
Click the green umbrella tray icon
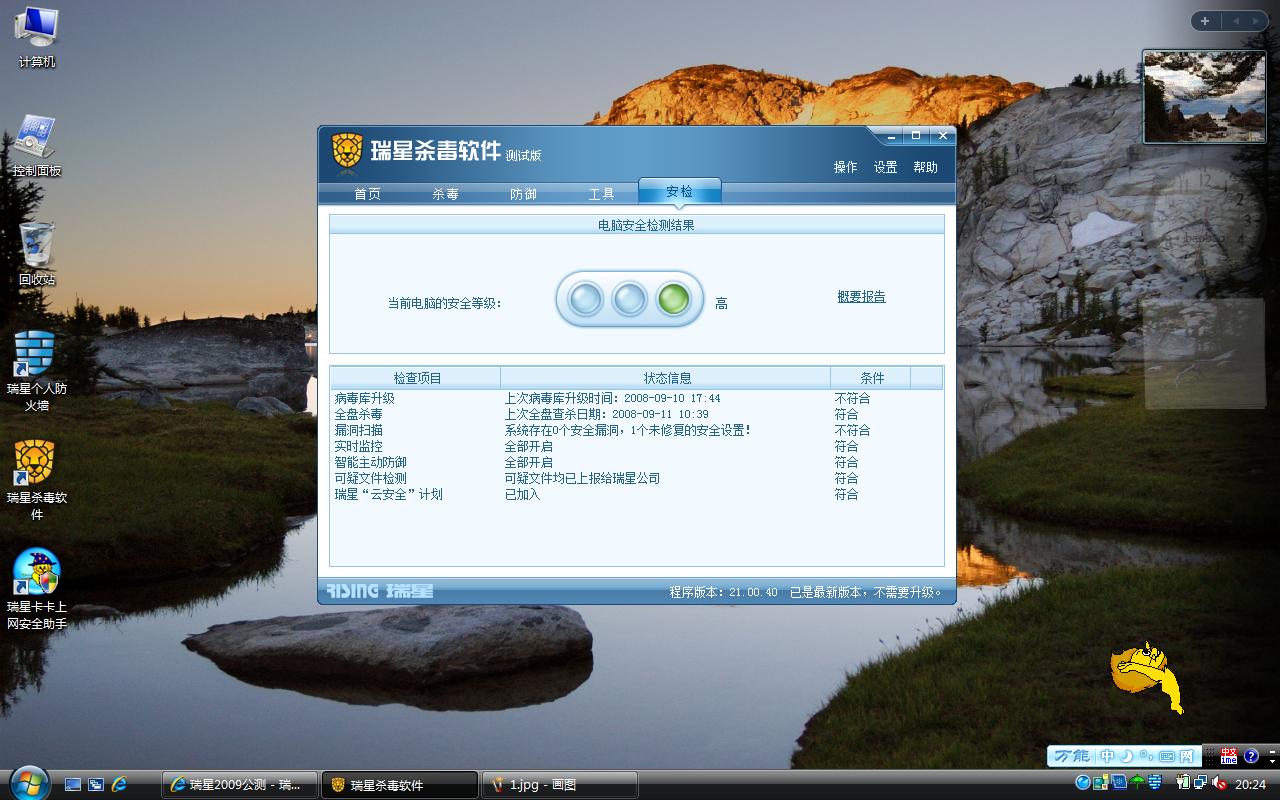pos(1137,783)
